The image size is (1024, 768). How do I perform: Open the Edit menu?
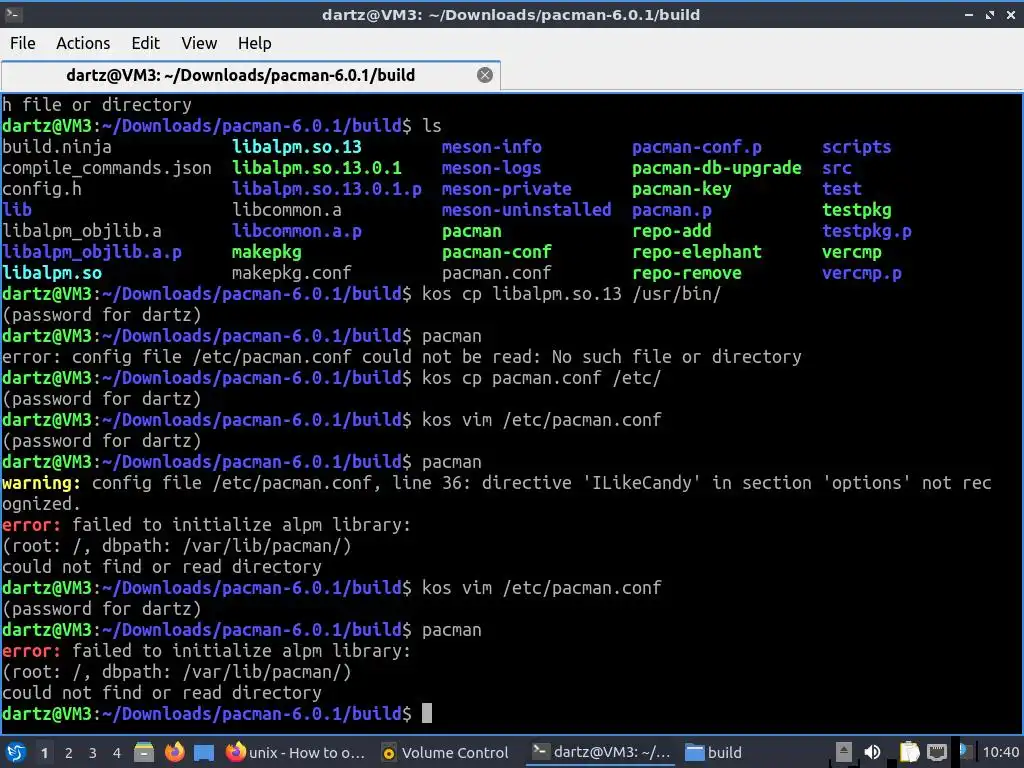(145, 43)
